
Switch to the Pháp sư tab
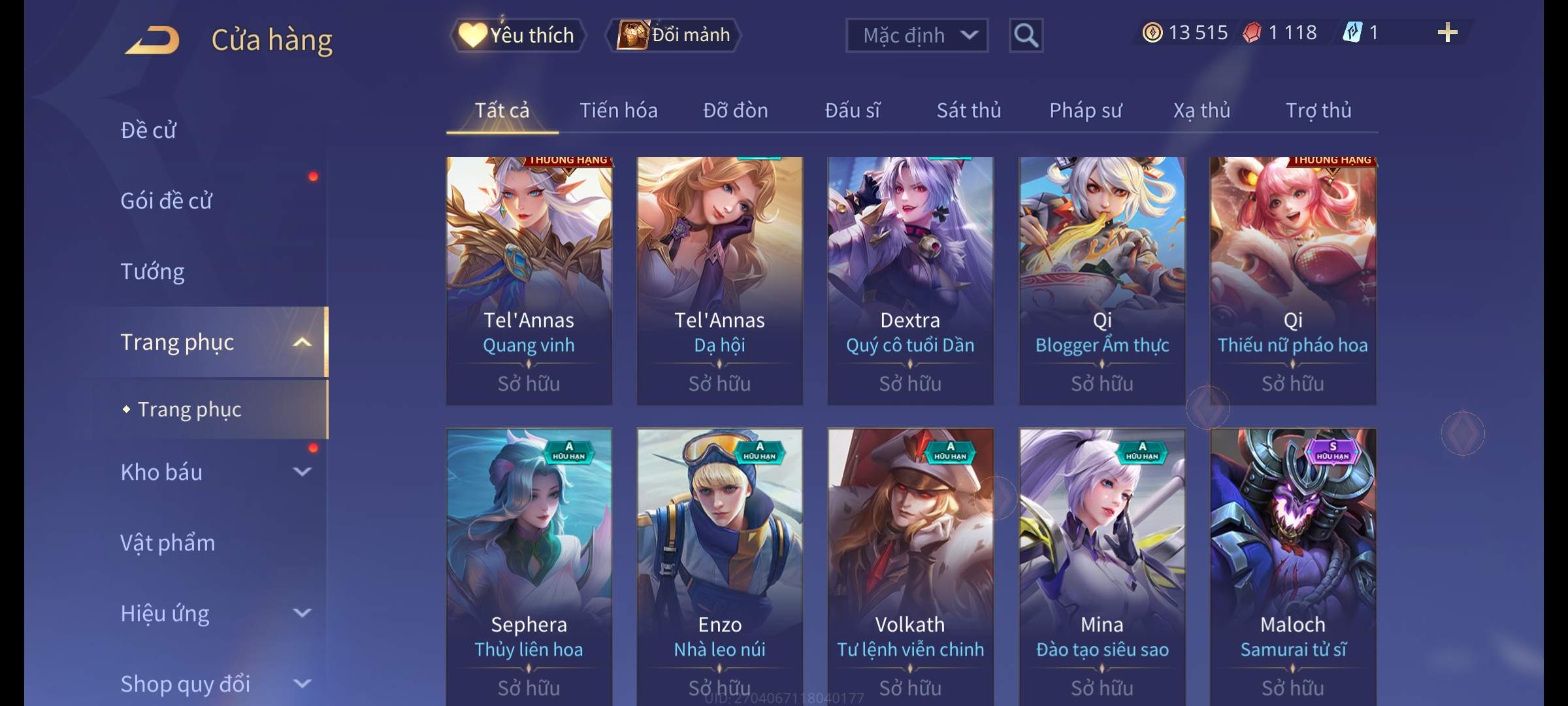(1085, 110)
